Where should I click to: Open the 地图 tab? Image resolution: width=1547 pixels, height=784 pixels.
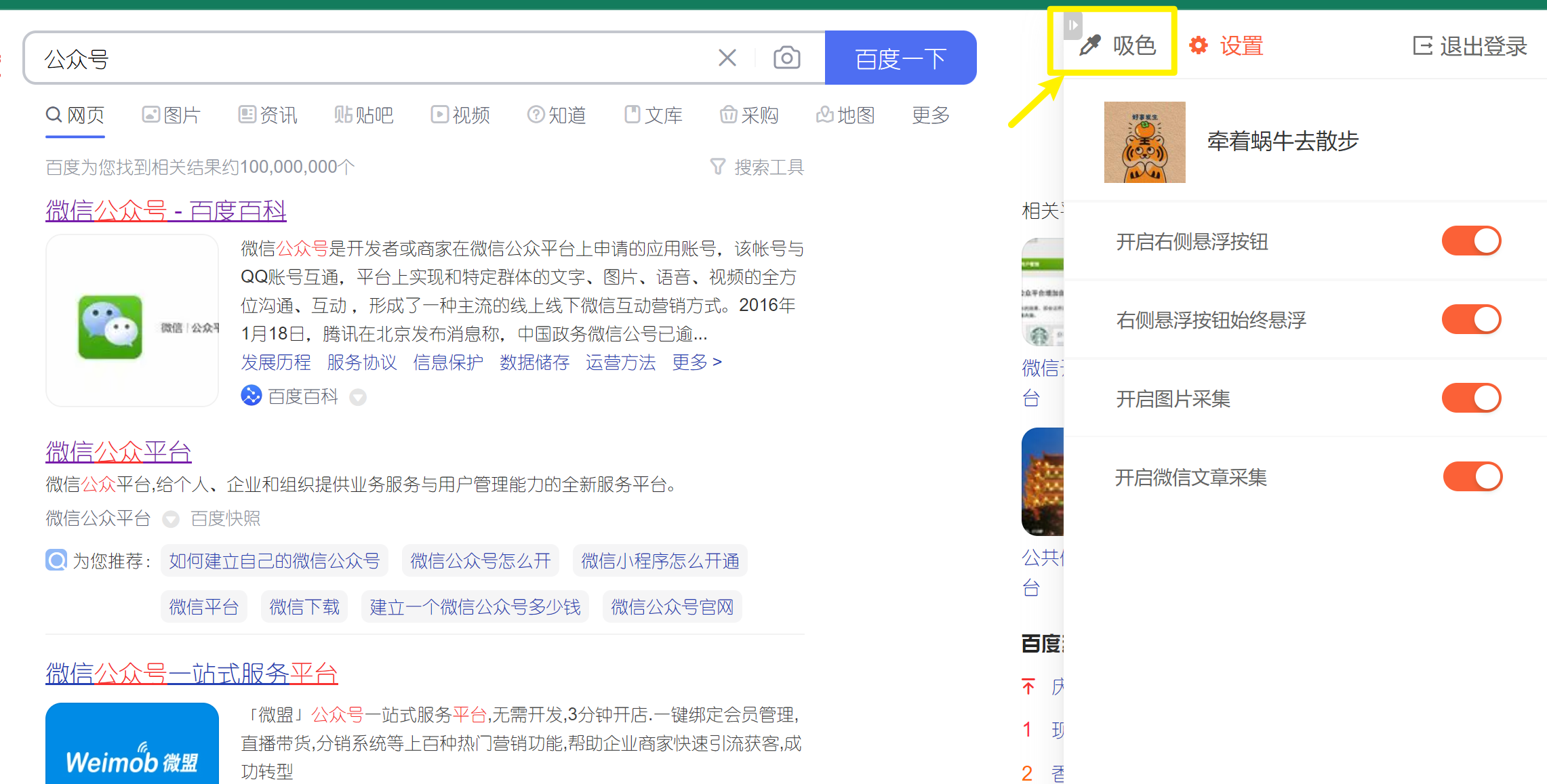pyautogui.click(x=845, y=115)
